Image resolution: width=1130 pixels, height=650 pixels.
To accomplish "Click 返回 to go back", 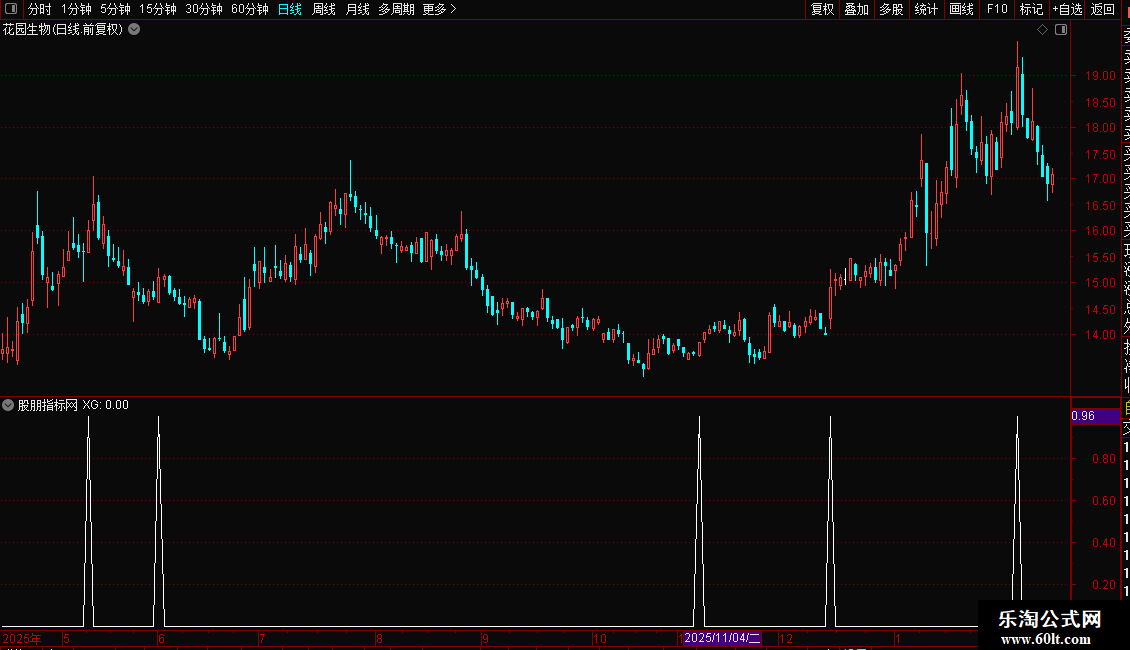I will point(1103,9).
